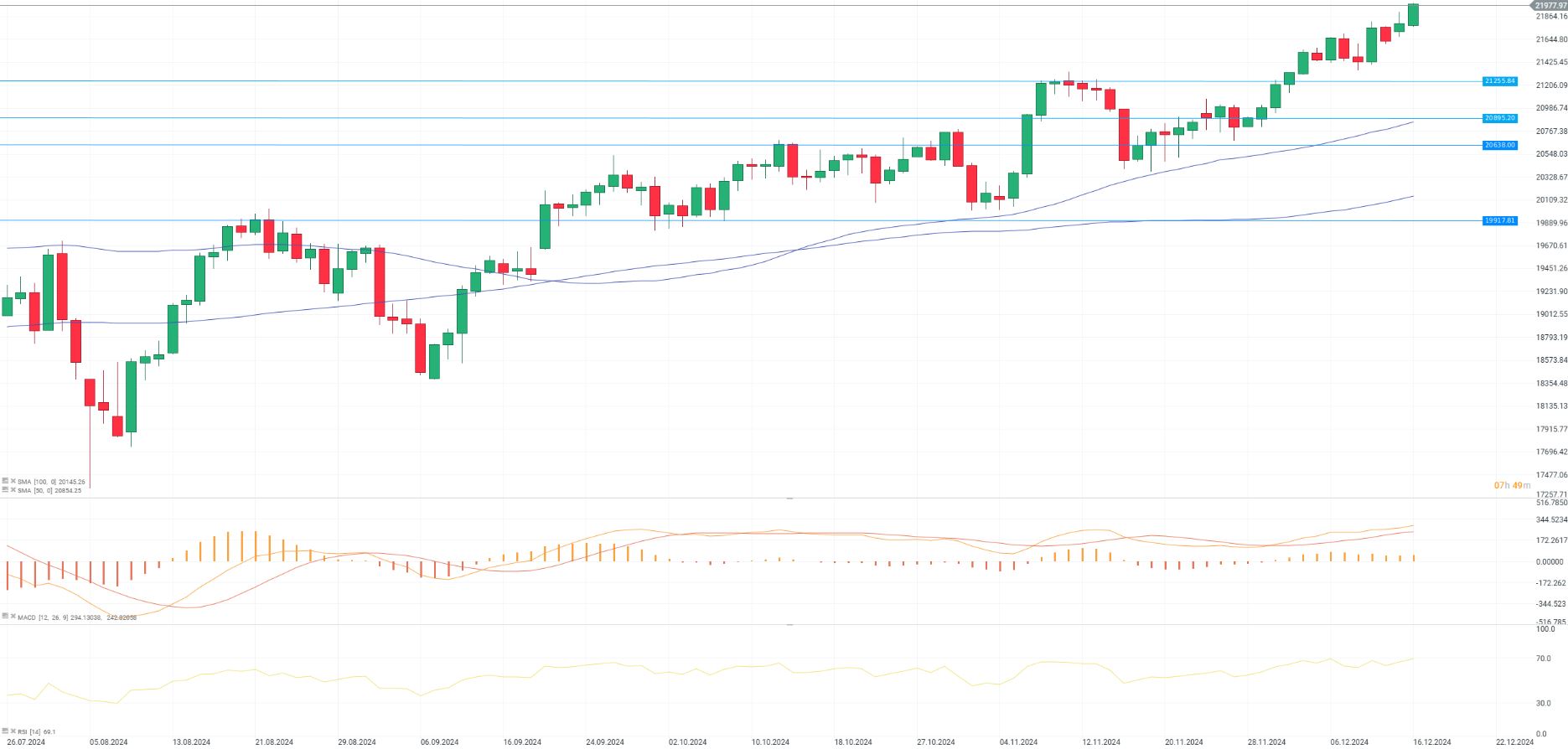Screen dimensions: 1568x749
Task: Open settings icon for SMA 100 indicator
Action: 5,482
